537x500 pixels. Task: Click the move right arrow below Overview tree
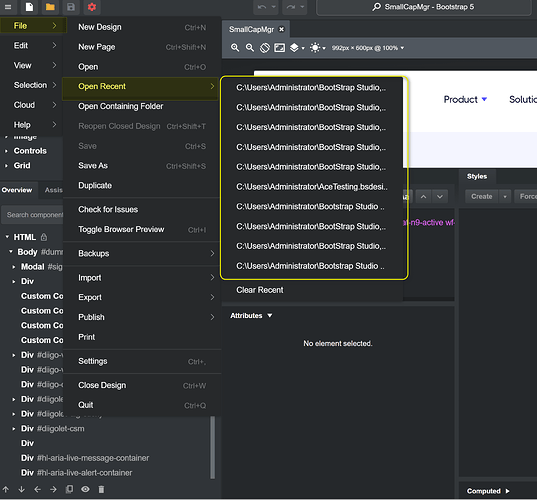[53, 489]
